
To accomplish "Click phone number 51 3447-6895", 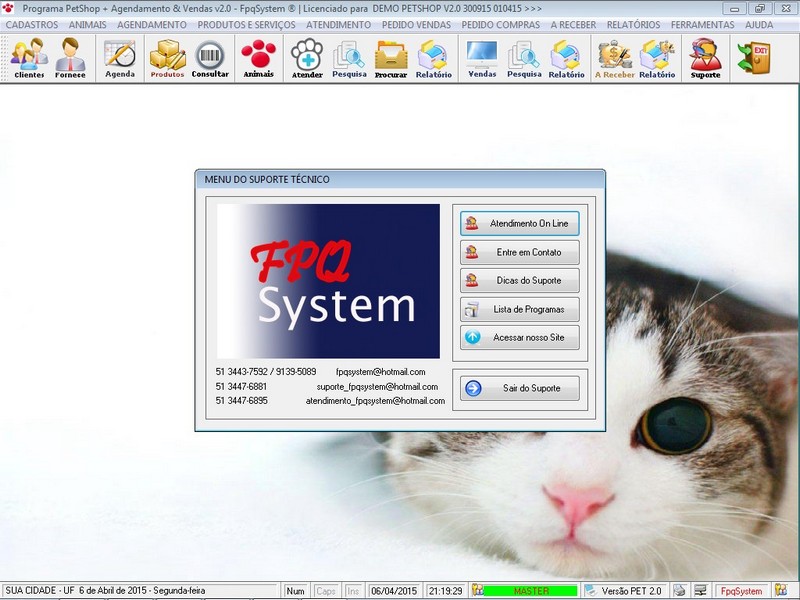I will coord(241,401).
